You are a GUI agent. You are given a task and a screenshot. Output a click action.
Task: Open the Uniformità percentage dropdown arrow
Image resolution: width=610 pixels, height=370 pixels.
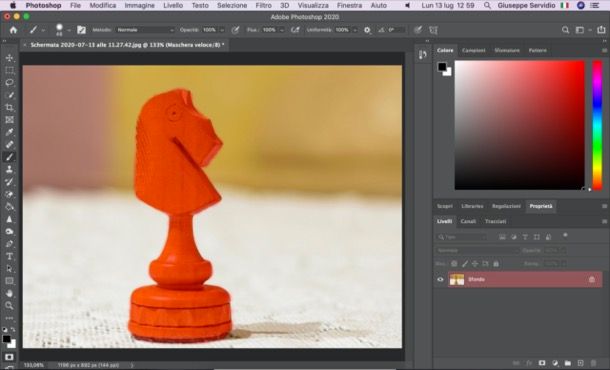coord(355,30)
